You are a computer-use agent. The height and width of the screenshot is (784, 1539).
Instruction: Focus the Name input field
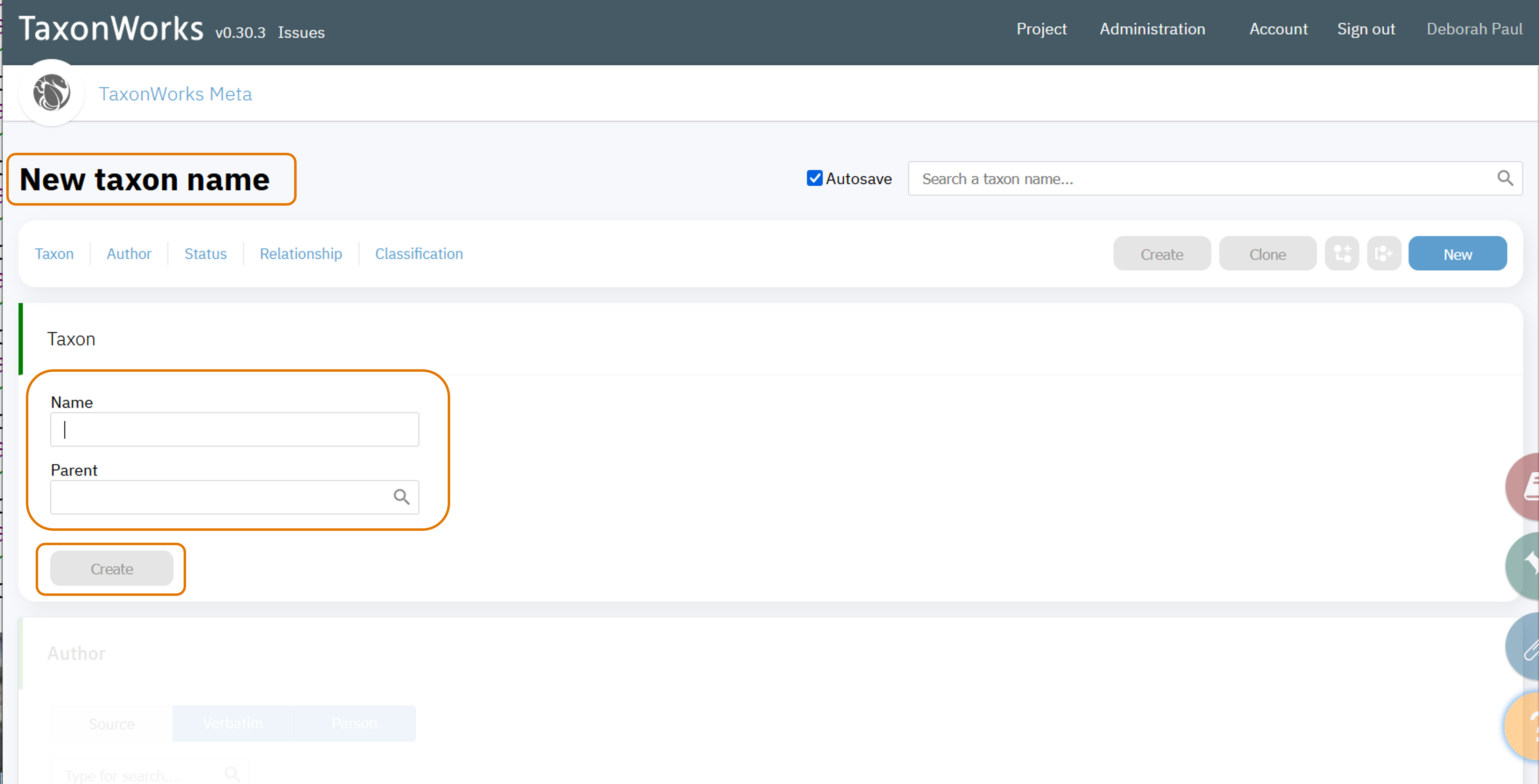click(235, 429)
